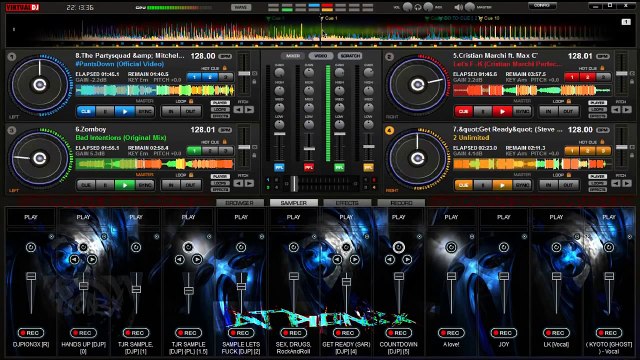Click the JOY sample round loop knob

pyautogui.click(x=504, y=247)
